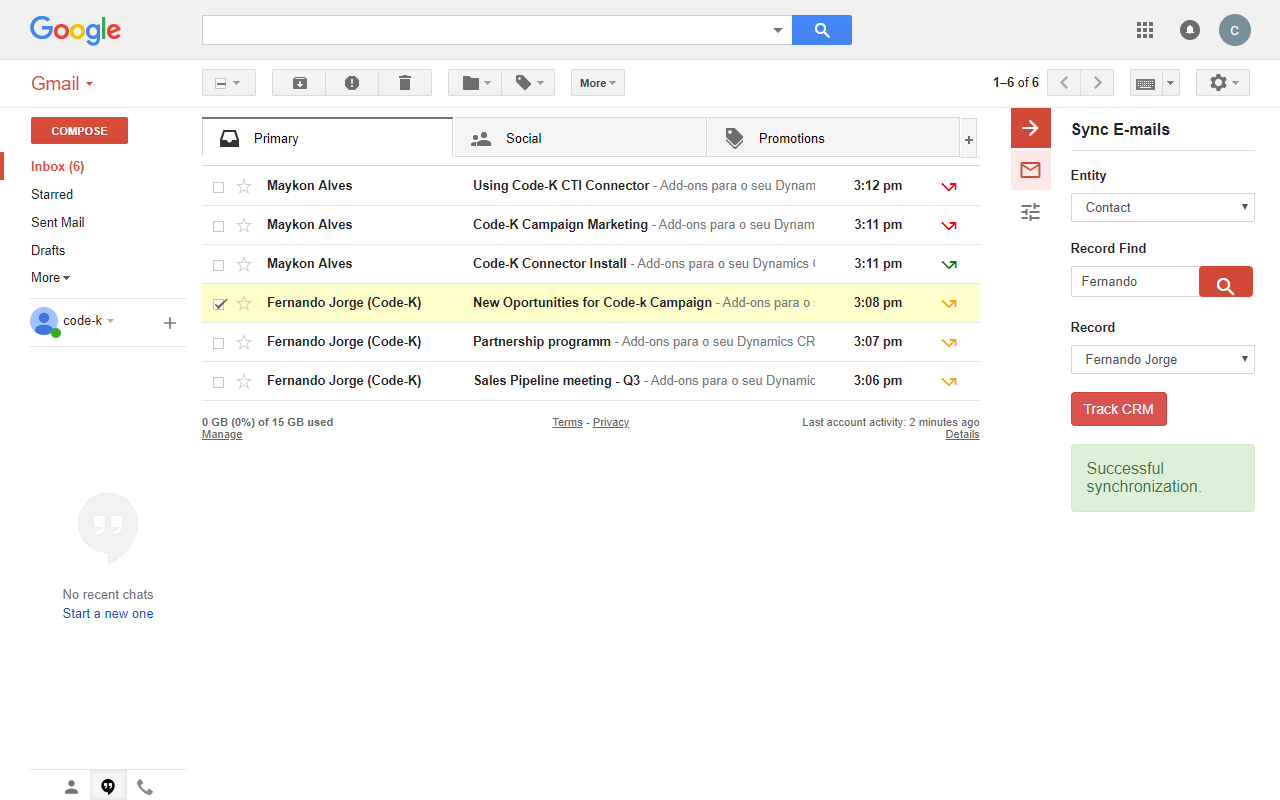This screenshot has height=800, width=1280.
Task: Check the Partnership programm email
Action: (x=219, y=343)
